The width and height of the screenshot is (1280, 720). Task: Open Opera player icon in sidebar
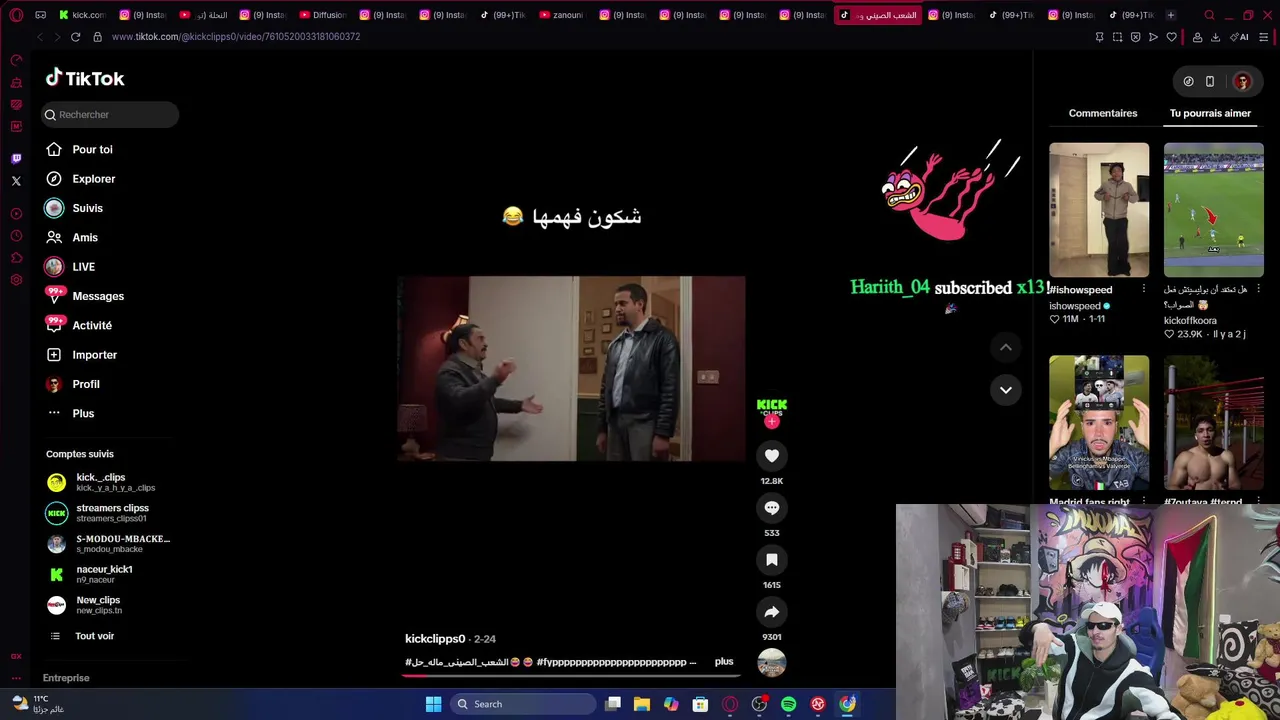click(x=16, y=214)
